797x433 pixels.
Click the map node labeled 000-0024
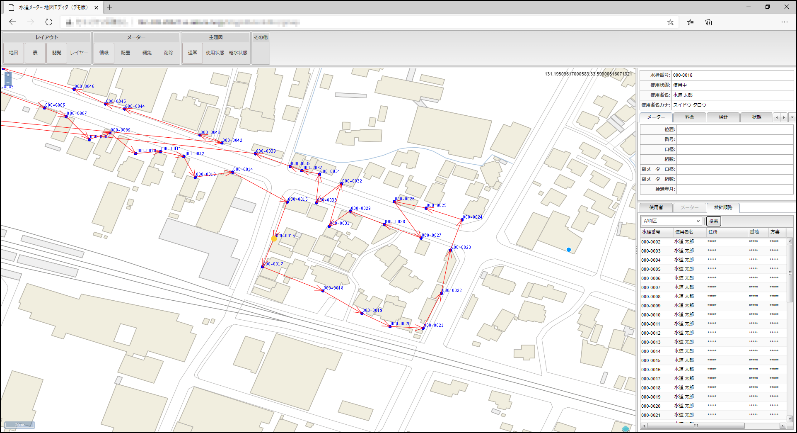pos(463,219)
